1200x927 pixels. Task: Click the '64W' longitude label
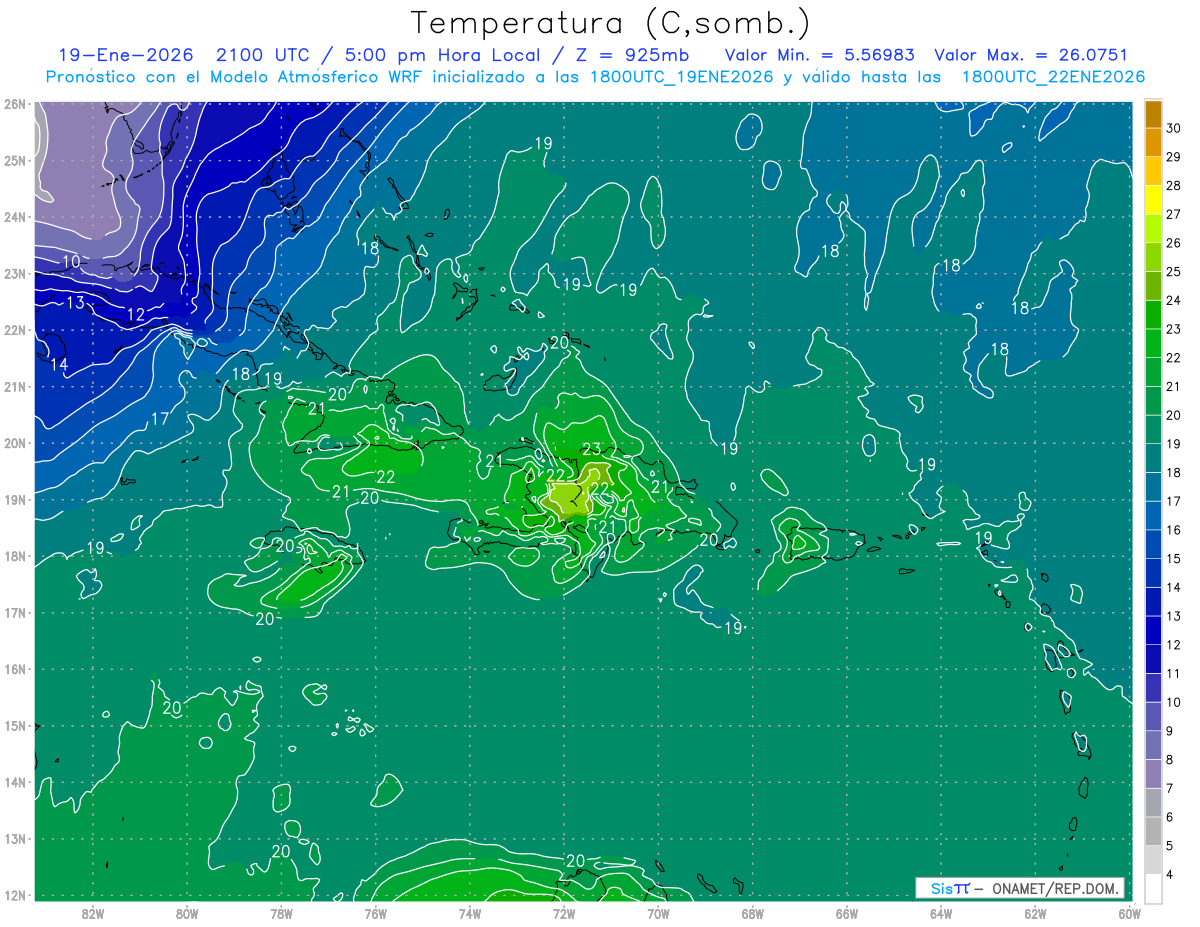pos(941,913)
